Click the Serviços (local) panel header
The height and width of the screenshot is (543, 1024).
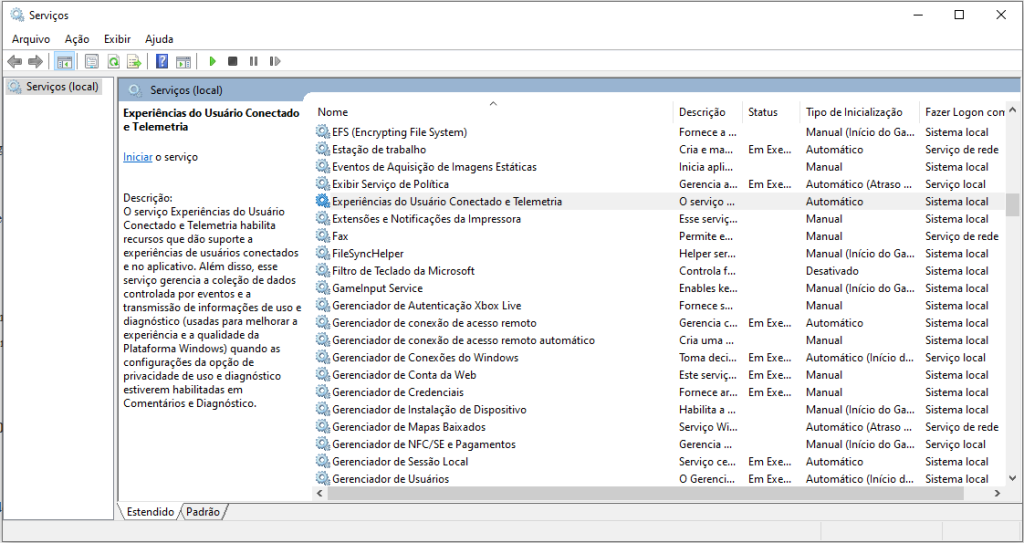click(185, 90)
